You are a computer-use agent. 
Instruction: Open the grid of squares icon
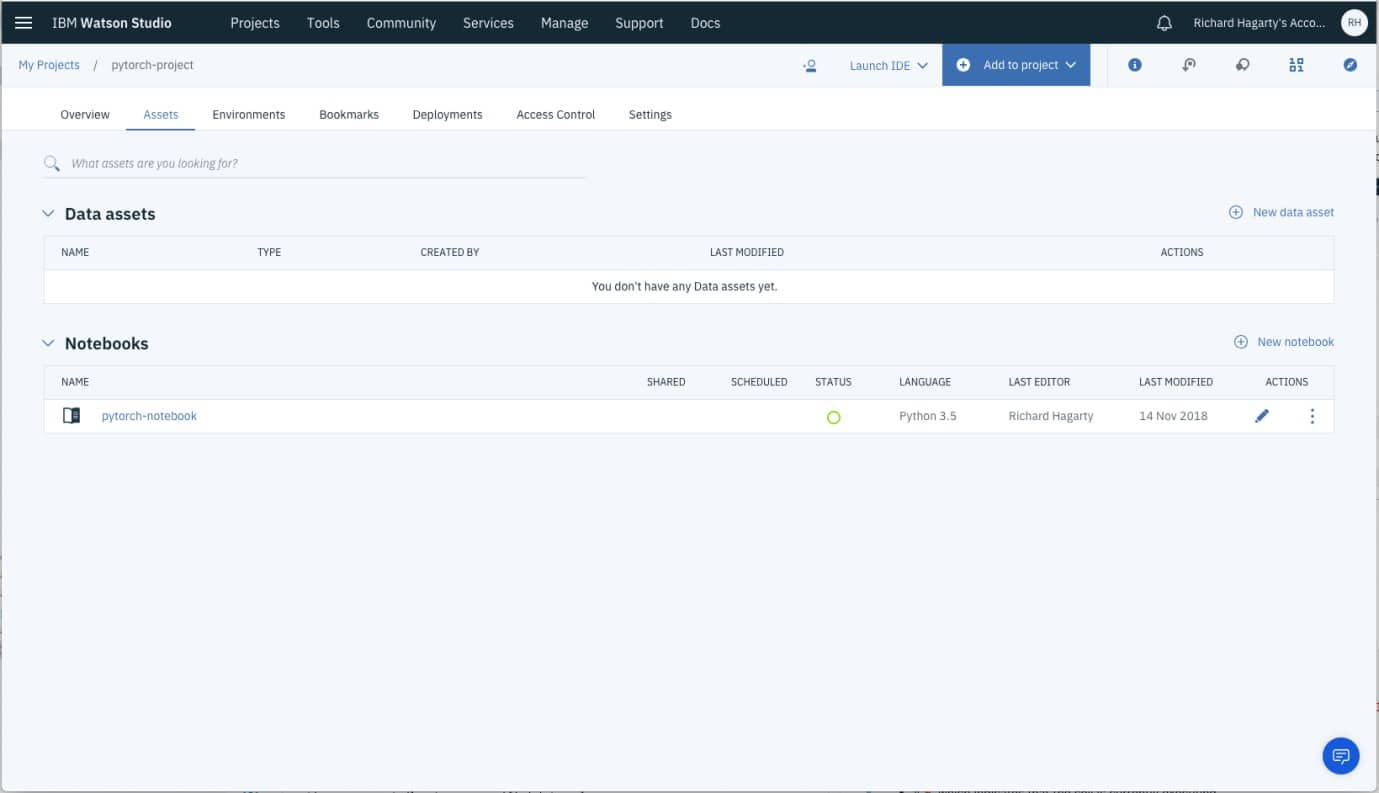tap(1296, 65)
